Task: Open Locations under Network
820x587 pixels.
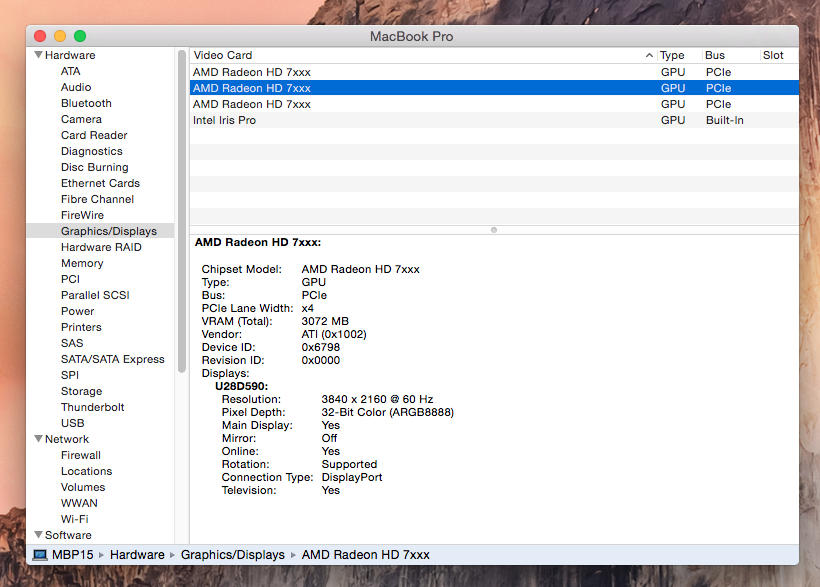Action: pos(86,471)
